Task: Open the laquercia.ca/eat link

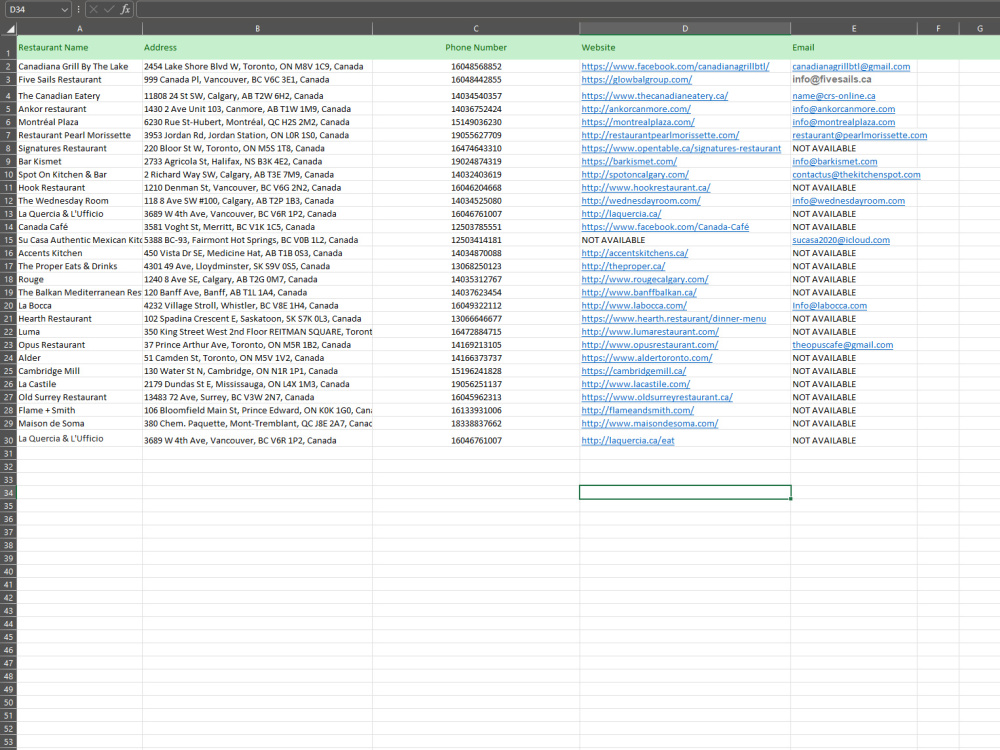Action: (628, 441)
